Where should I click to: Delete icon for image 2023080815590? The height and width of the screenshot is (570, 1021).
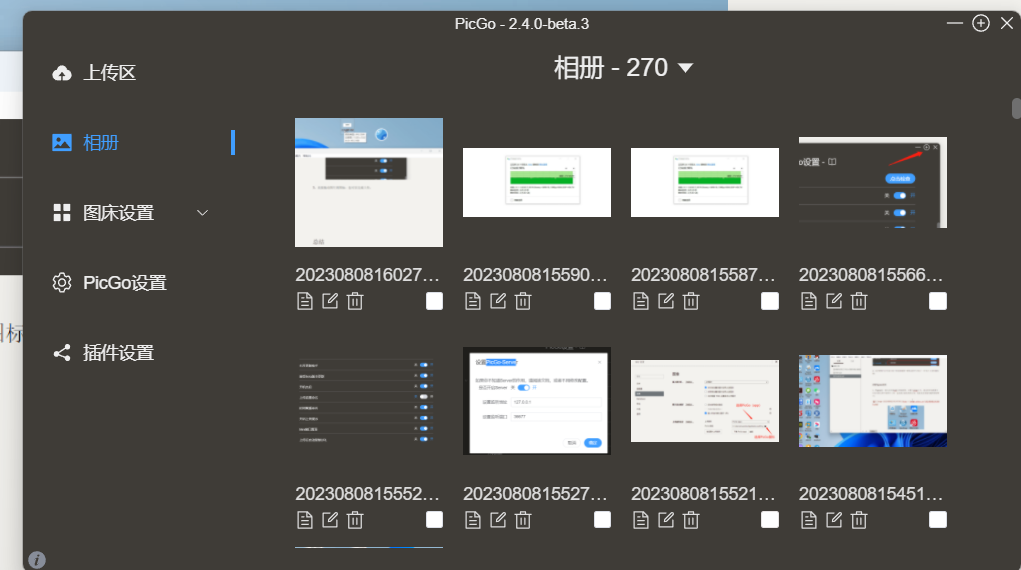523,301
